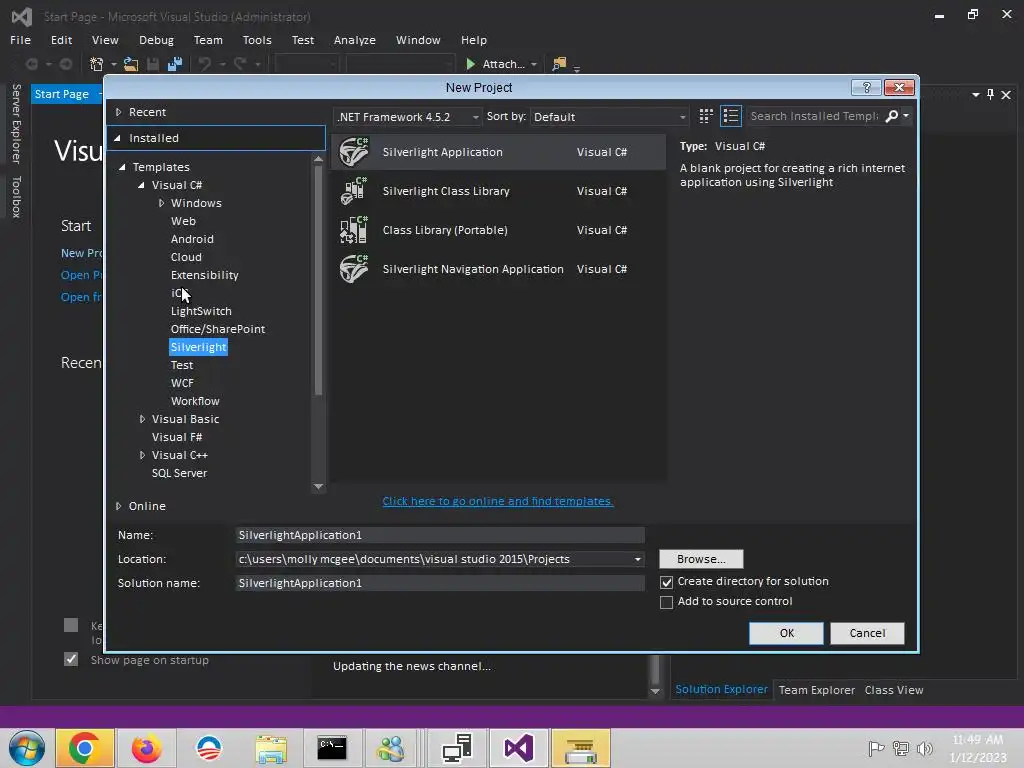Collapse the Templates tree node

(x=122, y=167)
